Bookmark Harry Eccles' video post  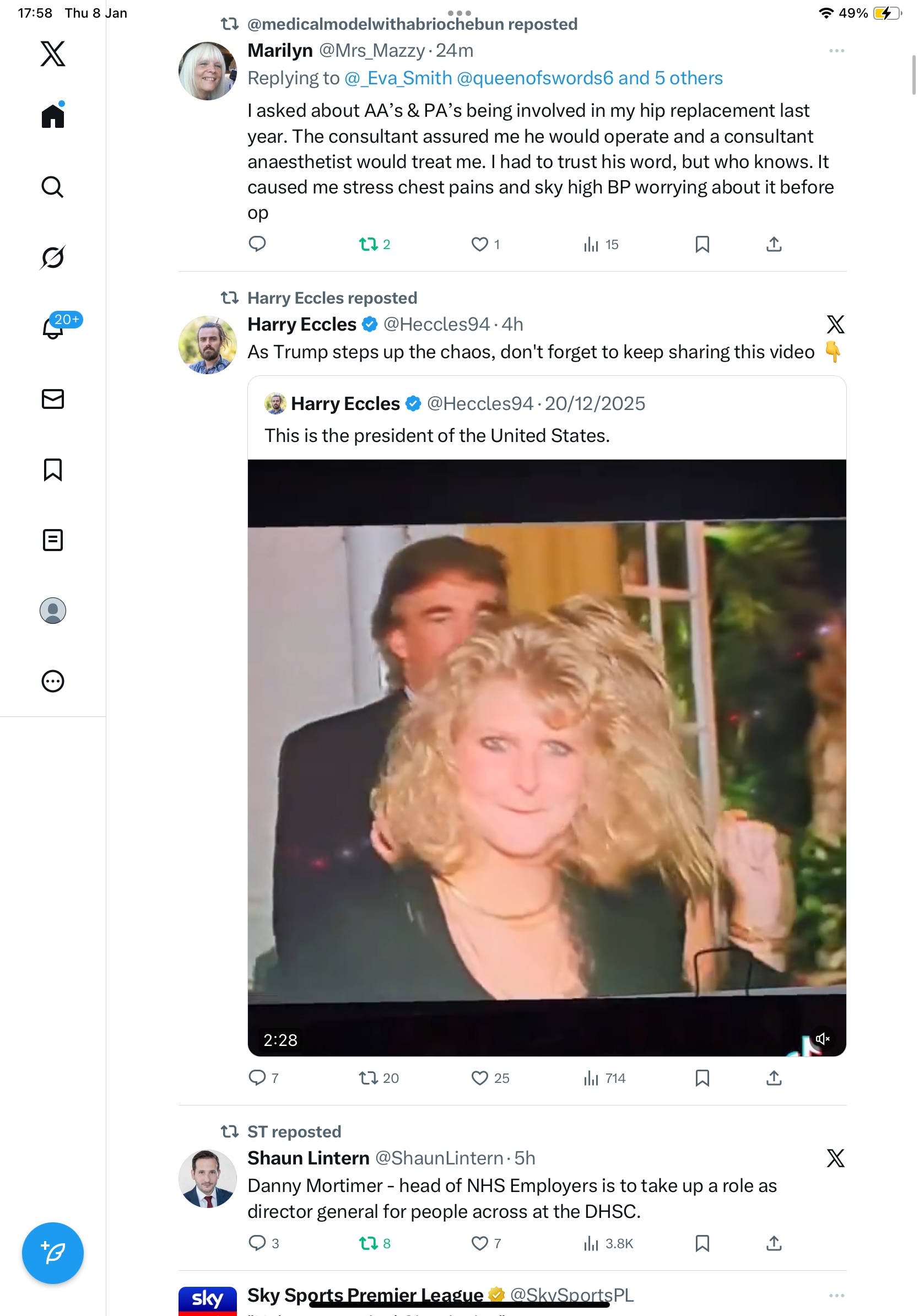702,1078
